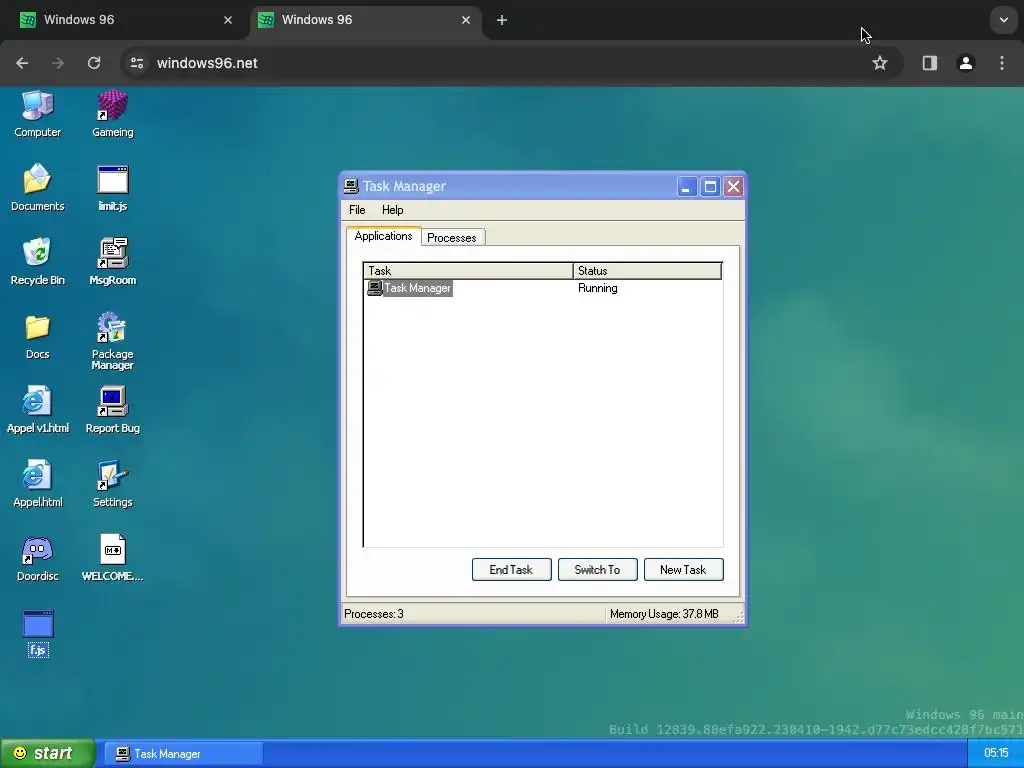This screenshot has width=1024, height=768.
Task: Open the browser side panel icon
Action: (x=929, y=63)
